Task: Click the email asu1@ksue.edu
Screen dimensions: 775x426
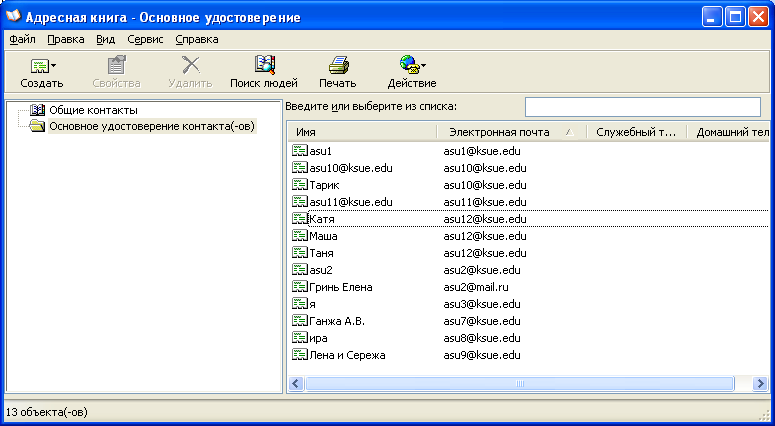Action: click(x=482, y=151)
